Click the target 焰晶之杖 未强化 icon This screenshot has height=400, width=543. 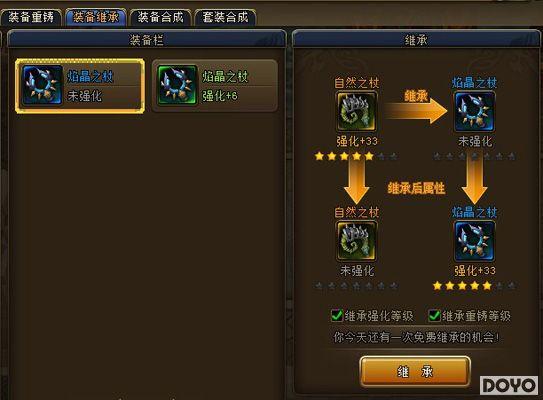[474, 111]
